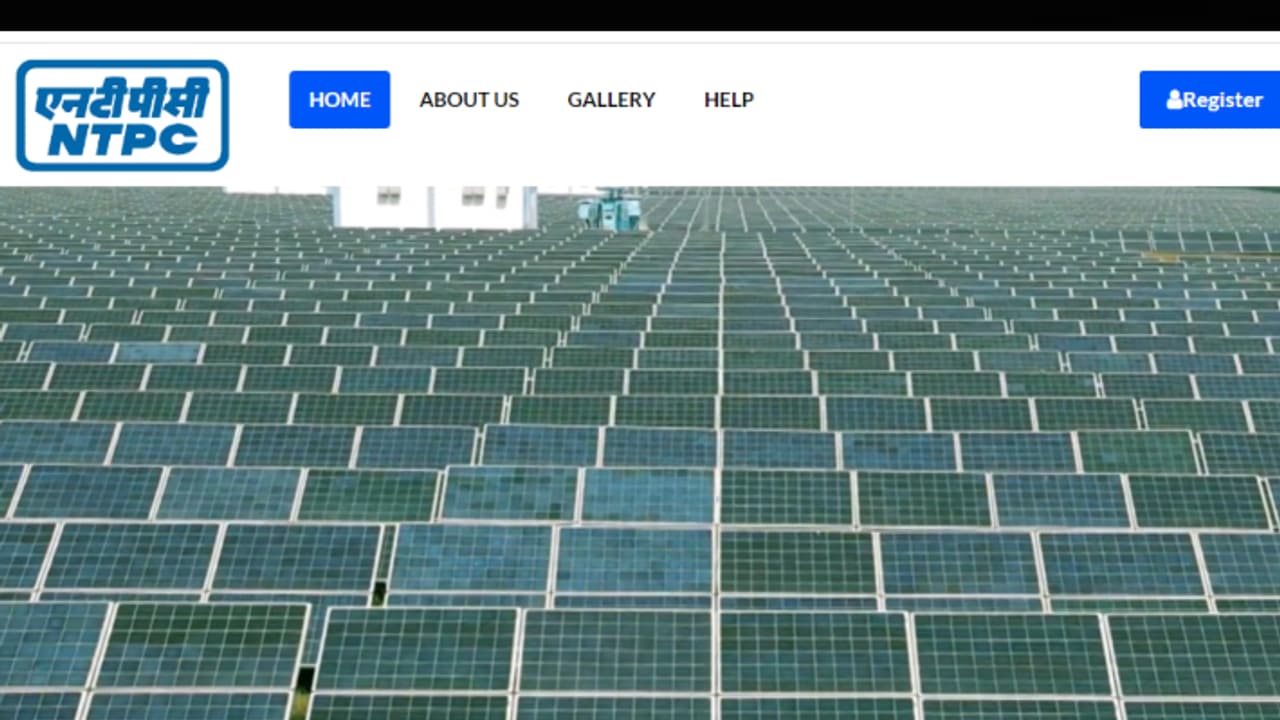
Task: Navigate to the GALLERY section
Action: [611, 100]
